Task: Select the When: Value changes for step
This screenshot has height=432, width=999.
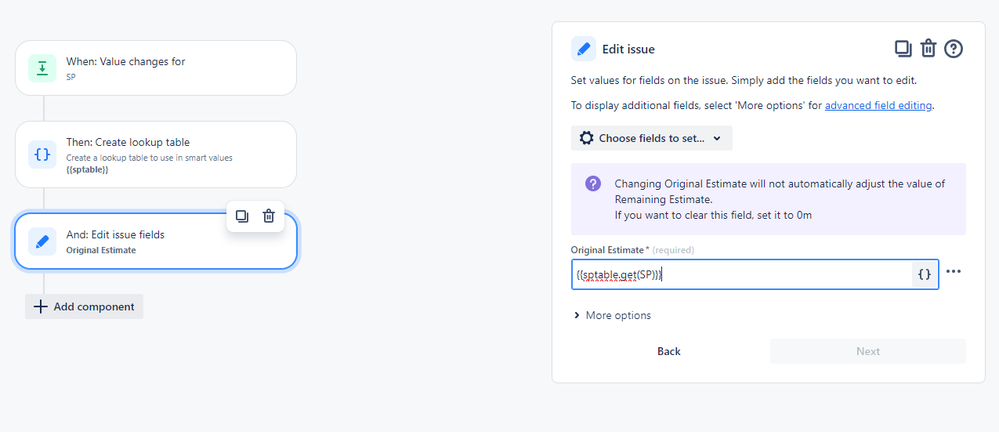Action: 156,68
